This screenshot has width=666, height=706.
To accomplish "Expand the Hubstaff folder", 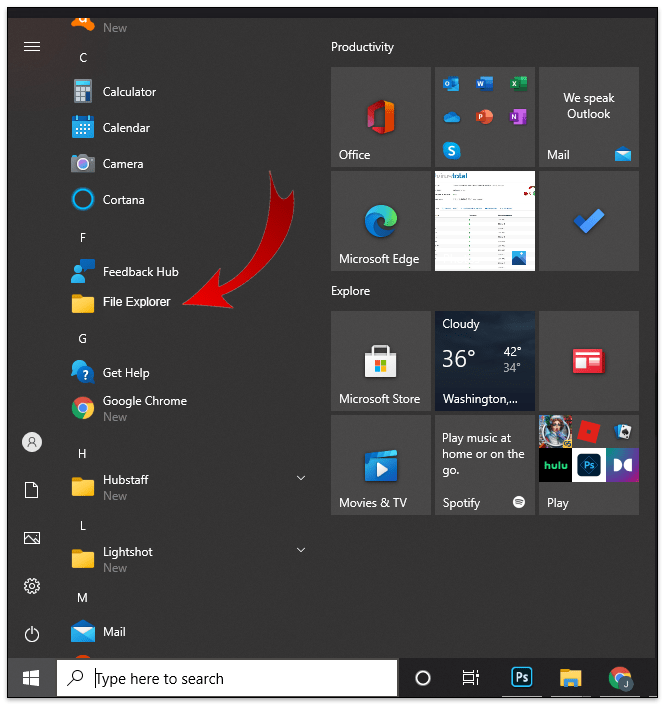I will click(301, 478).
